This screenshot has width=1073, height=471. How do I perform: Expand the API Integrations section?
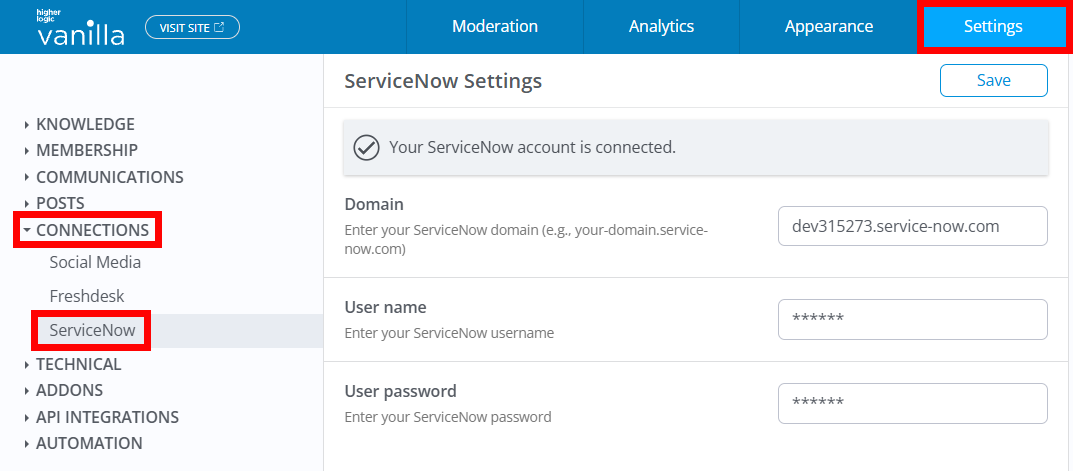[107, 417]
